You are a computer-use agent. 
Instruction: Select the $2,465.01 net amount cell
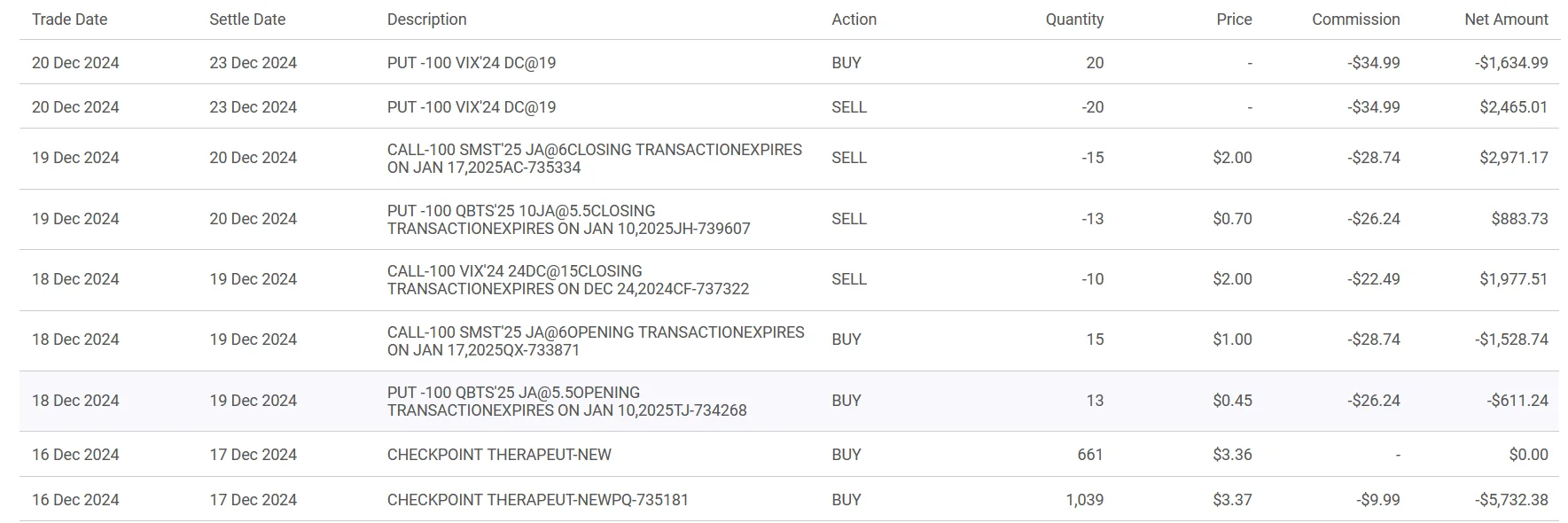point(1513,107)
